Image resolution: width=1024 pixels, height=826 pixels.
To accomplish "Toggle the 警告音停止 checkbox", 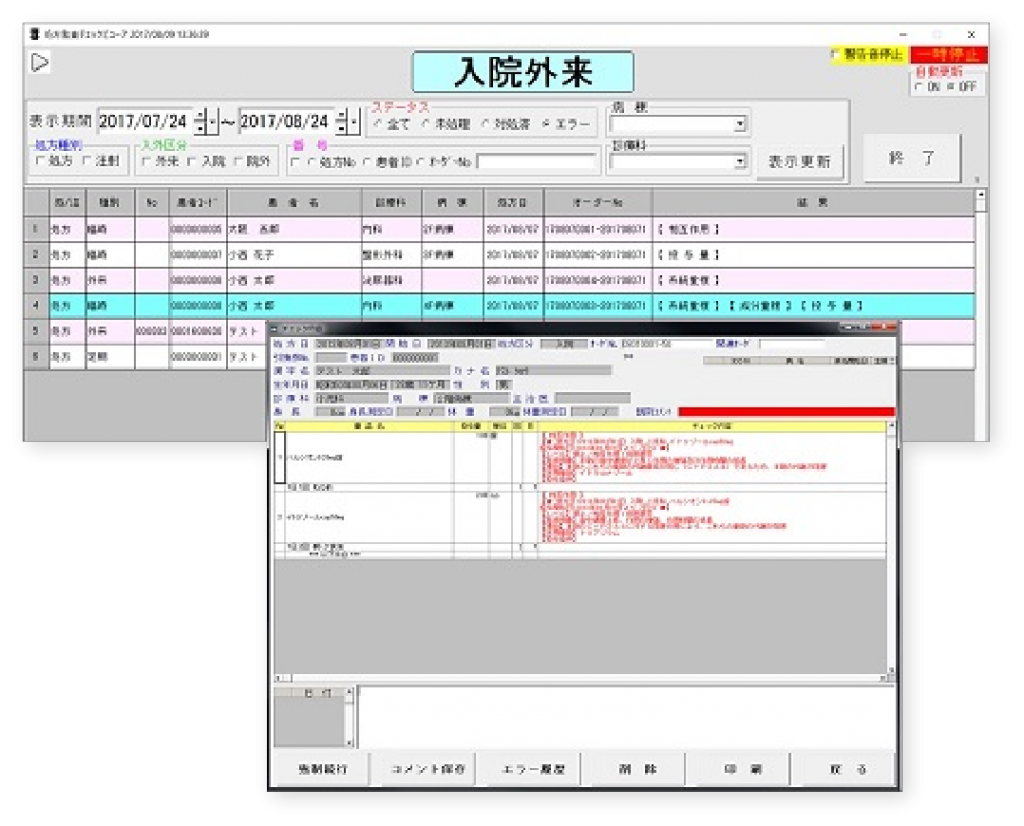I will (835, 54).
